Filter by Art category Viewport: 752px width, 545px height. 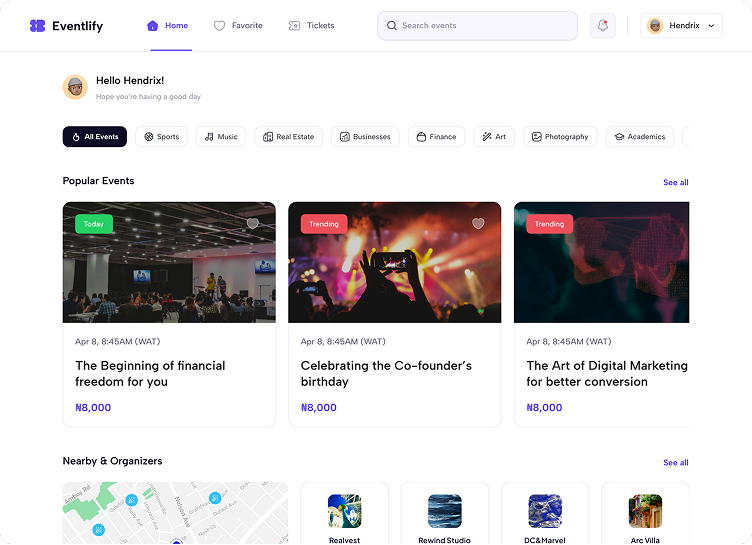tap(494, 137)
